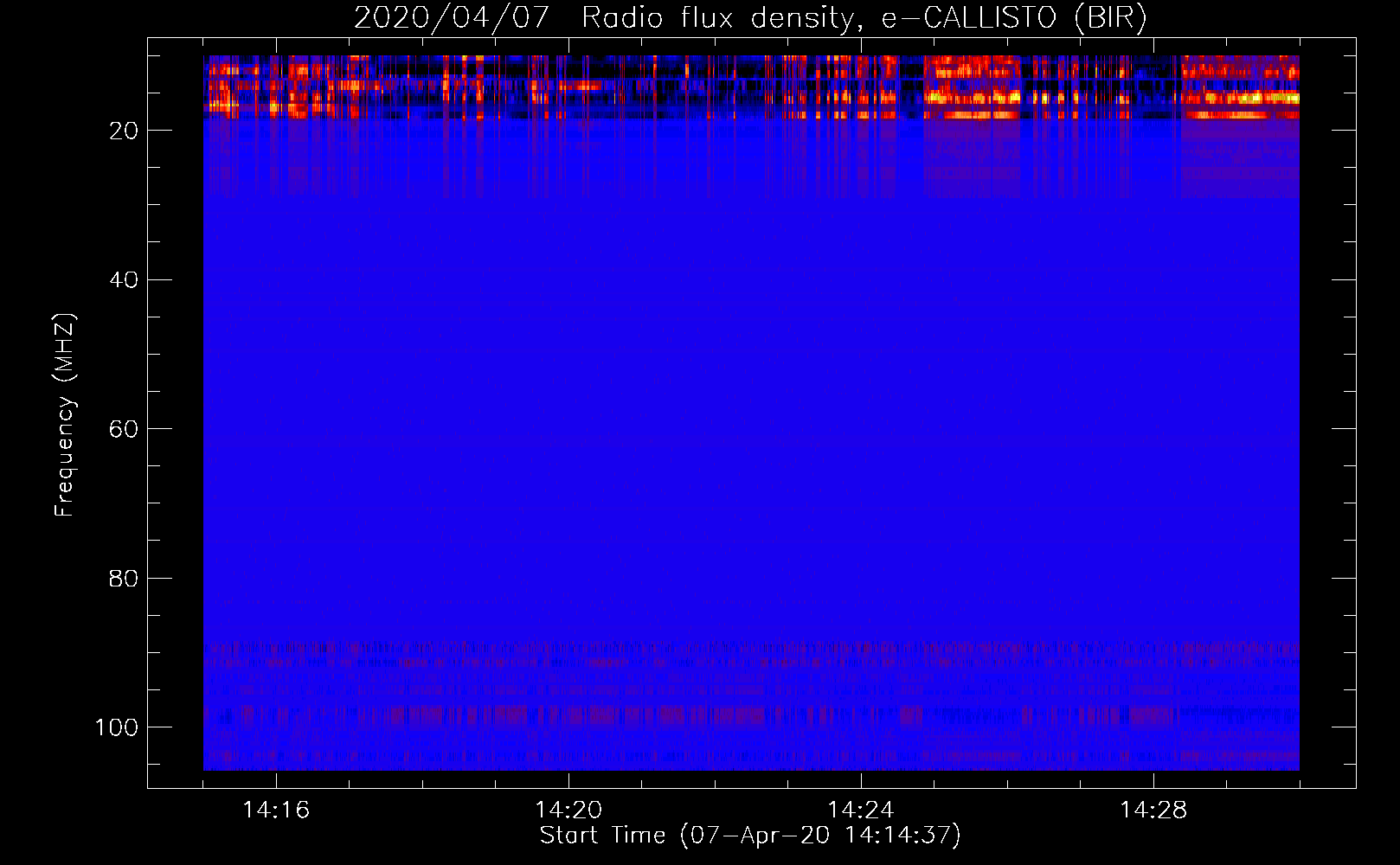Click the 100 MHz frequency tick label
Viewport: 1400px width, 865px height.
[117, 727]
